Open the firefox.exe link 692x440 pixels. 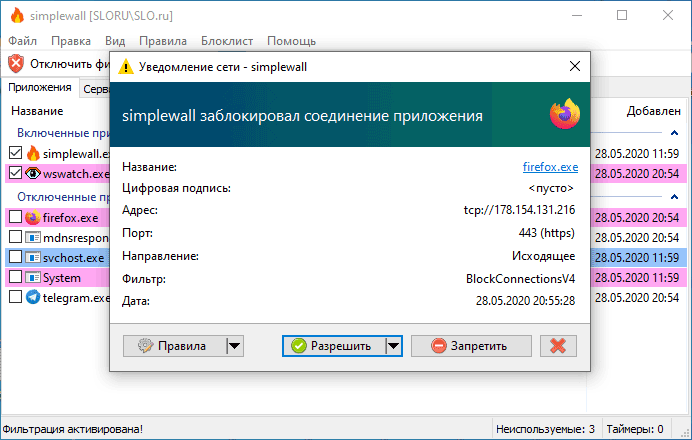click(550, 167)
